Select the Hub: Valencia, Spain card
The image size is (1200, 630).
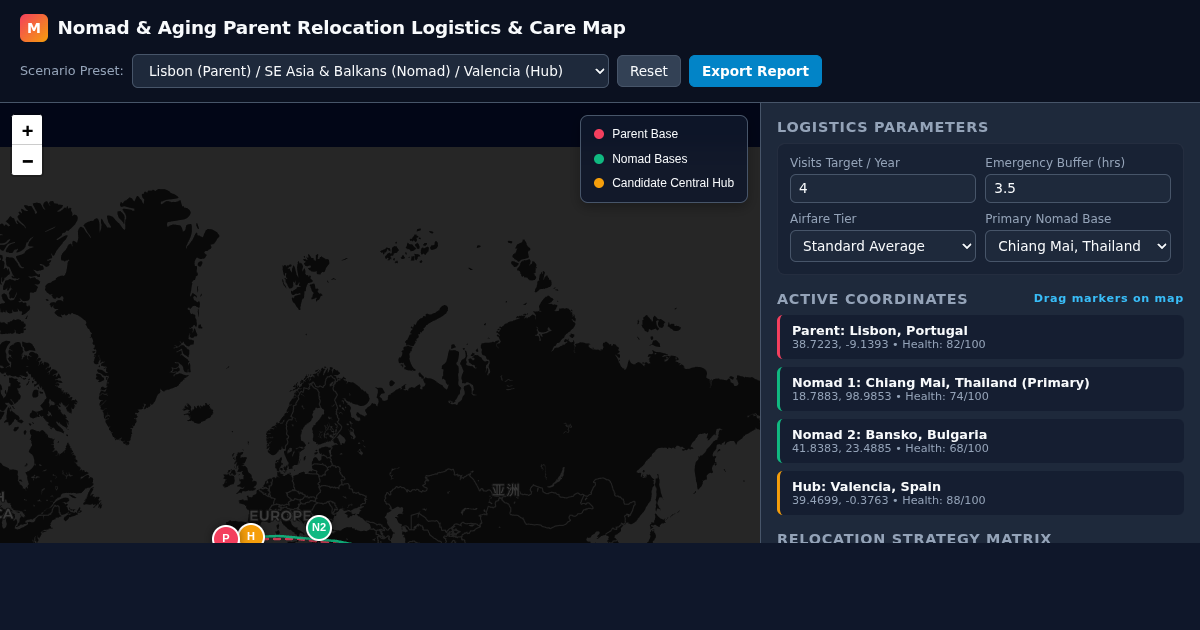click(x=980, y=493)
